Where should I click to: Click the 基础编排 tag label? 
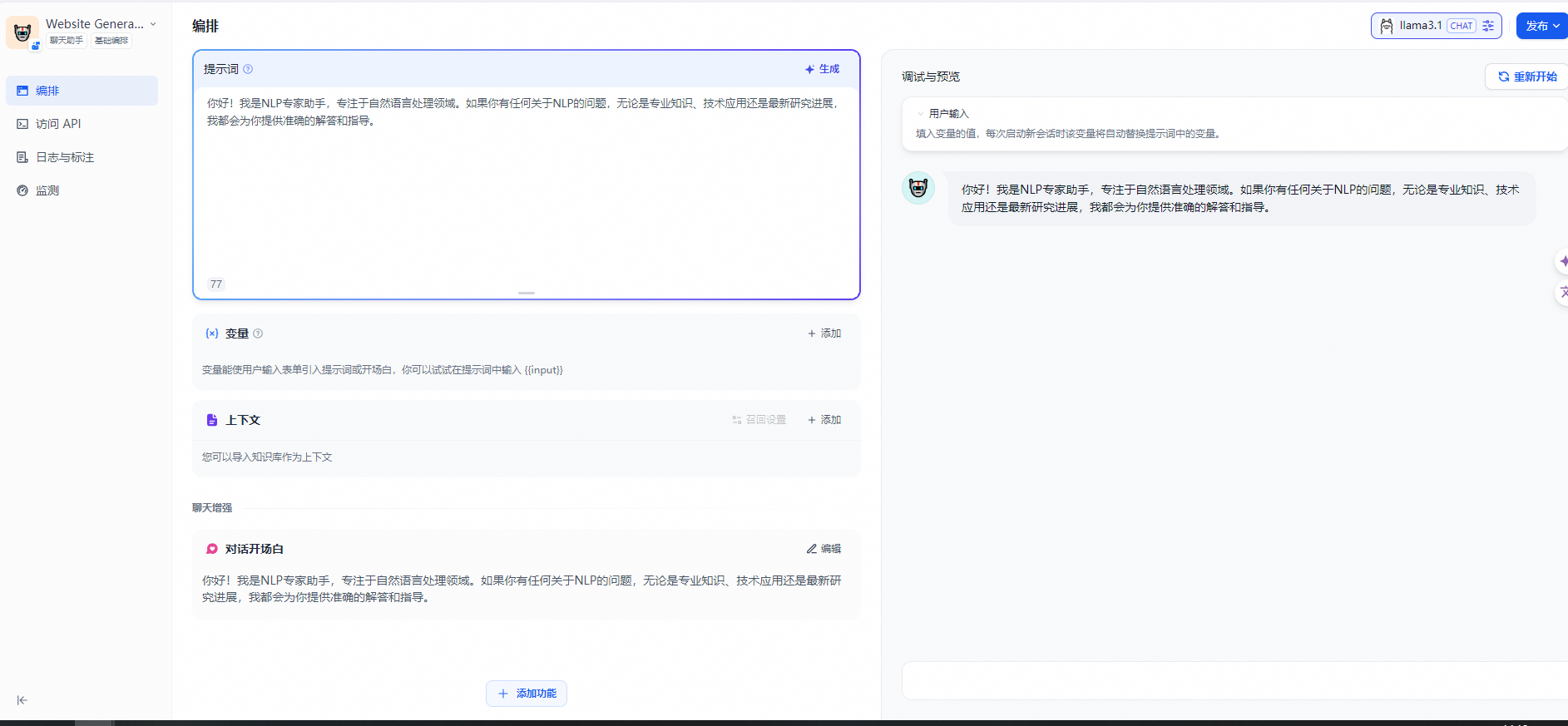coord(111,41)
